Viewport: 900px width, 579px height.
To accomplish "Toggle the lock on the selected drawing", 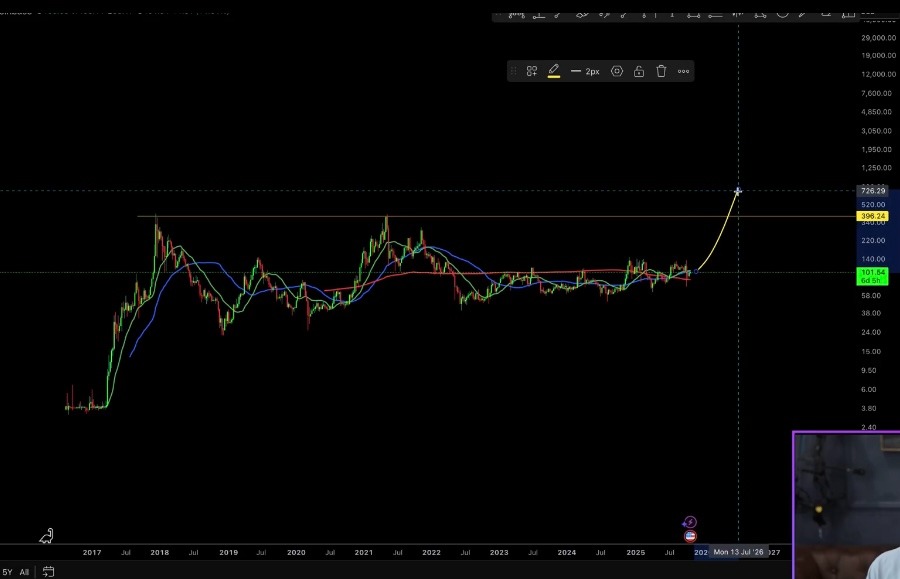I will tap(639, 71).
